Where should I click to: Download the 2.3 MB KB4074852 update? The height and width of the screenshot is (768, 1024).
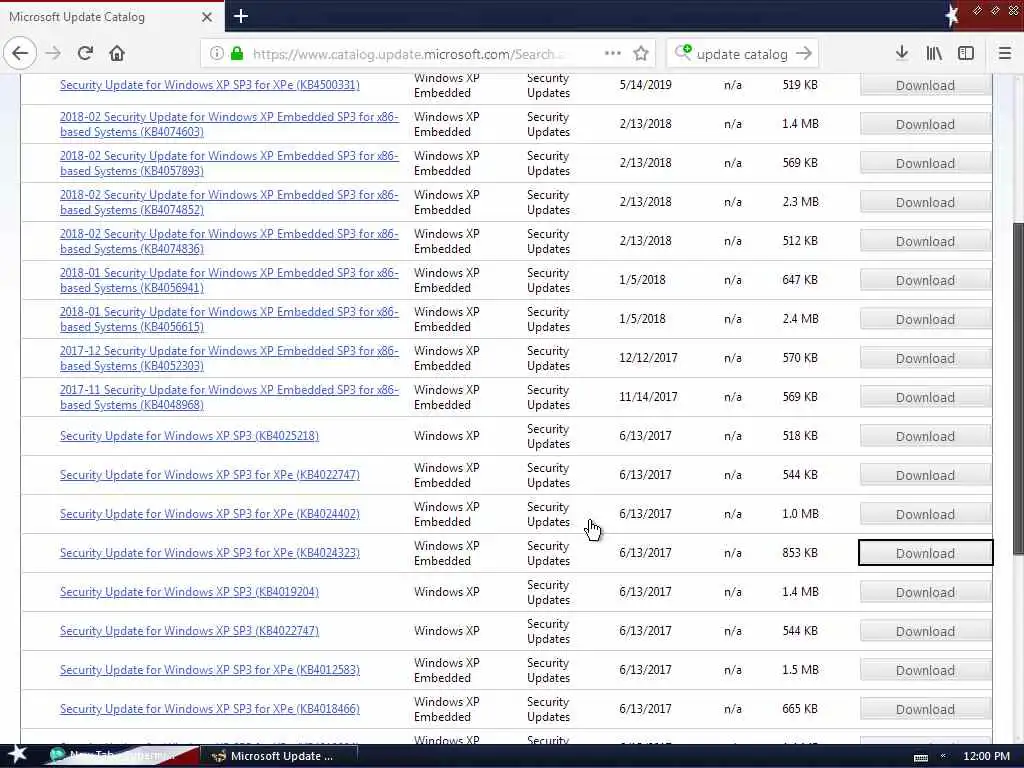pyautogui.click(x=925, y=202)
